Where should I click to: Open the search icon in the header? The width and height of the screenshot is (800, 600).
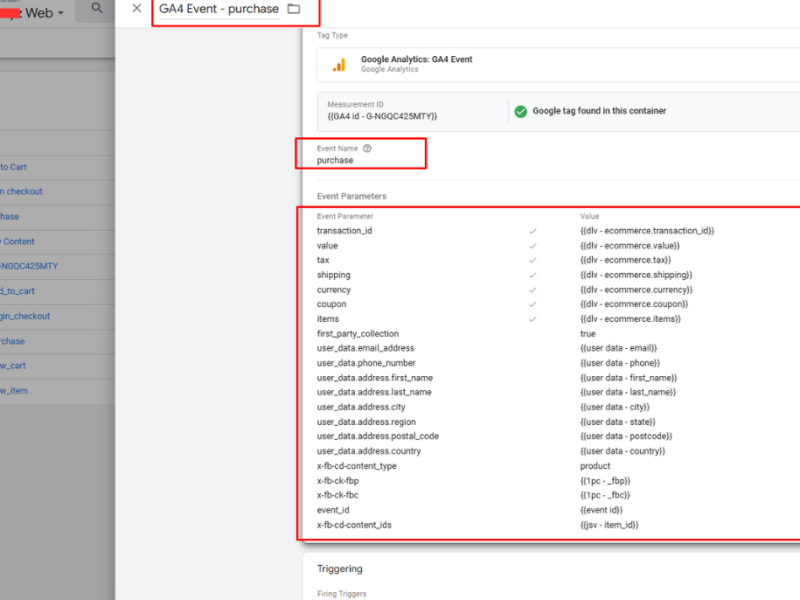(x=96, y=8)
